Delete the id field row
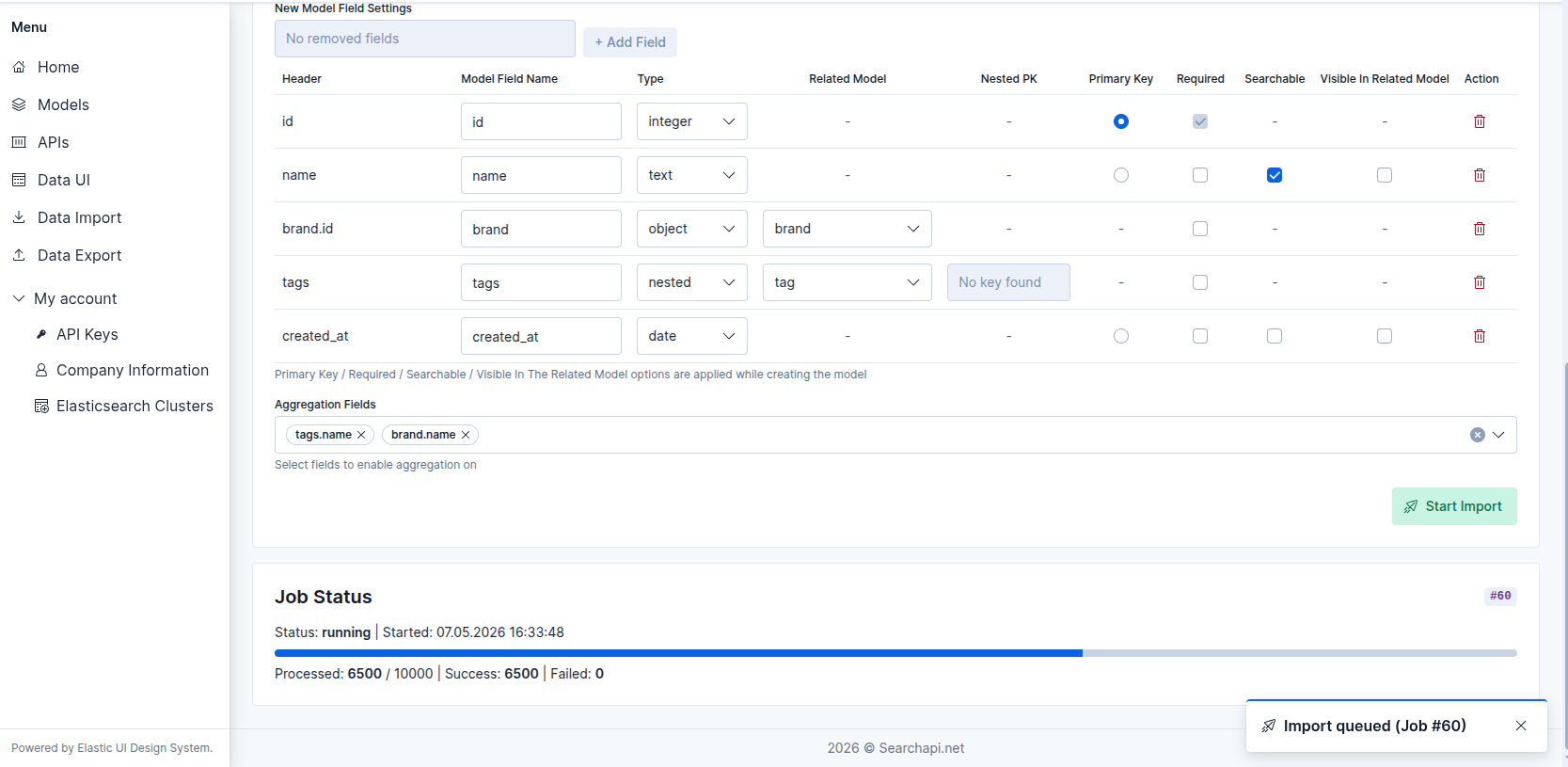The height and width of the screenshot is (767, 1568). 1480,121
